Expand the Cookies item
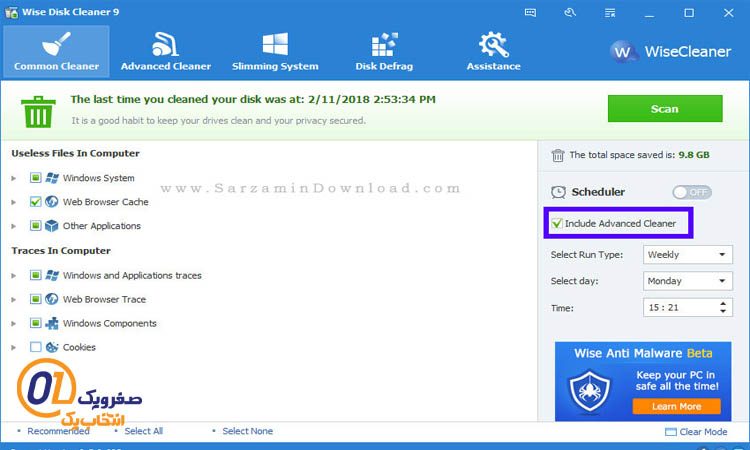This screenshot has height=450, width=750. coord(14,347)
